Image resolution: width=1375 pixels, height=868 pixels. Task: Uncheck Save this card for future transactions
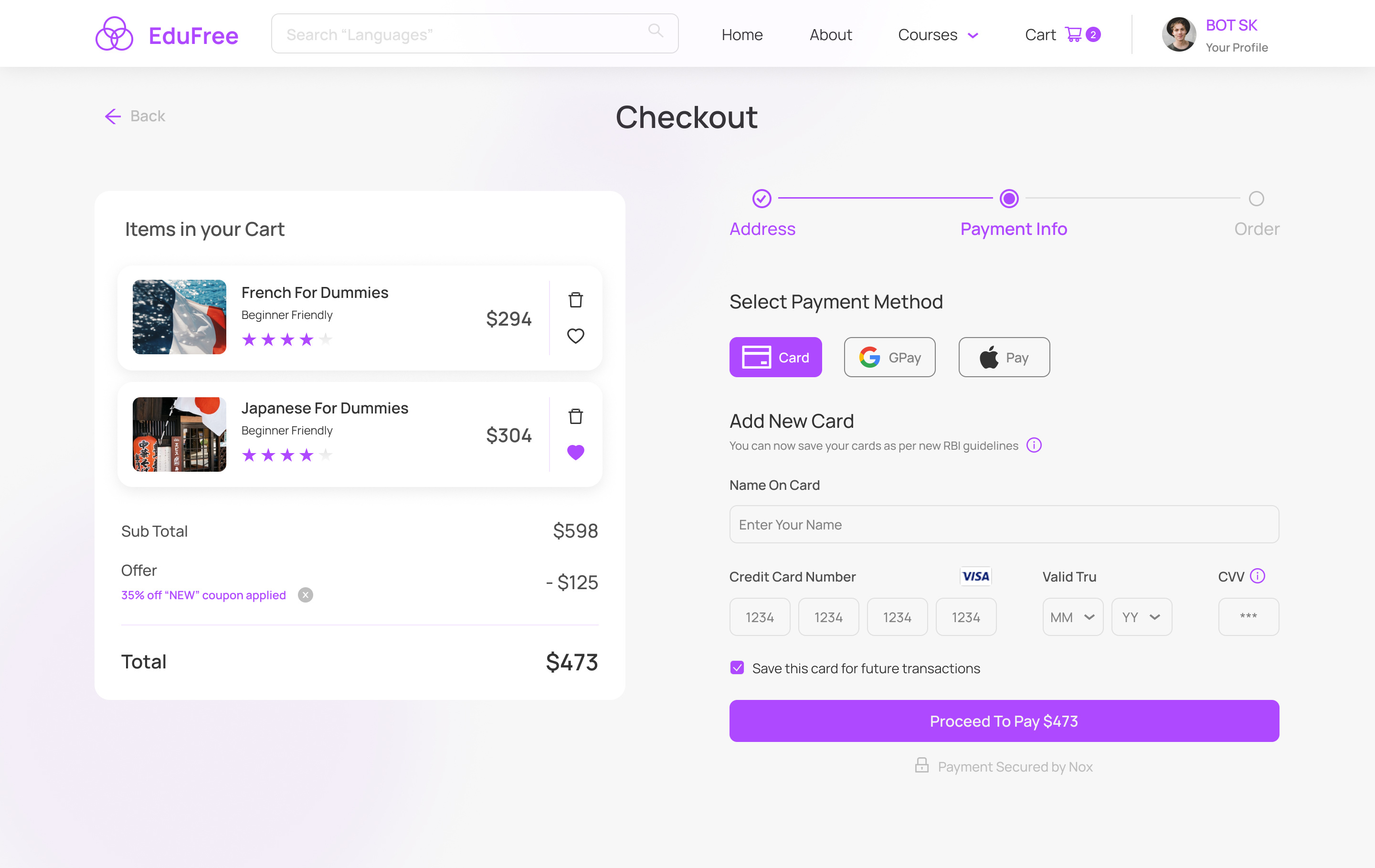pyautogui.click(x=737, y=667)
